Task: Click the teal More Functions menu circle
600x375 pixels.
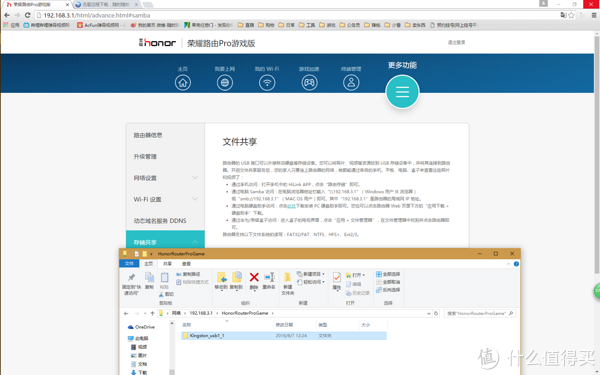Action: (402, 92)
